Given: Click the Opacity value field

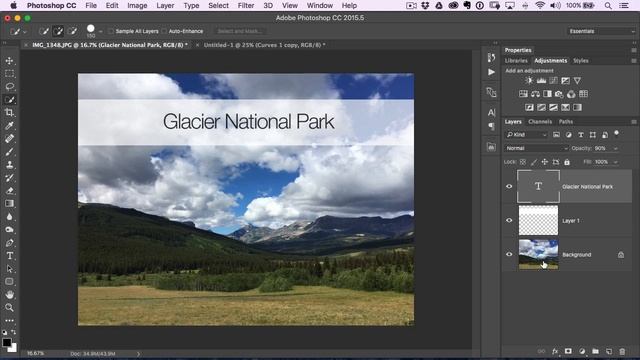Looking at the screenshot, I should pyautogui.click(x=601, y=149).
